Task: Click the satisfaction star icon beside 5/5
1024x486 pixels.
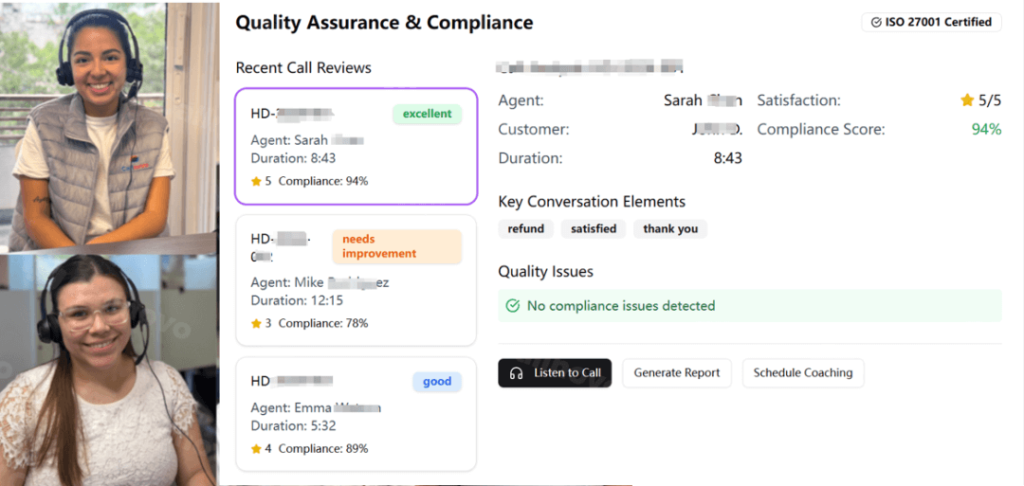Action: click(967, 100)
